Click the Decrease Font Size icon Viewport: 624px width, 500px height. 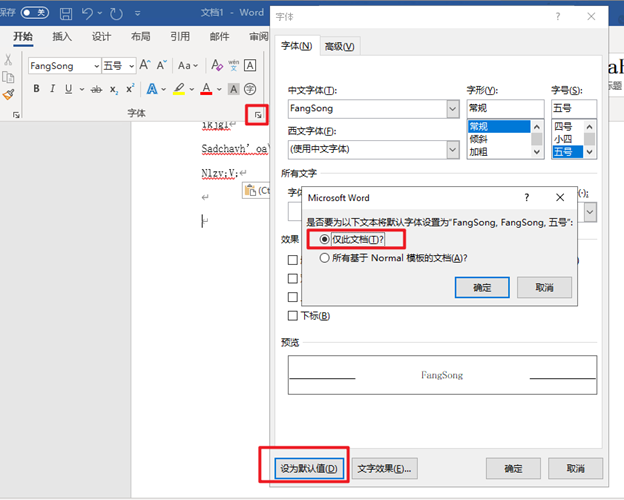(161, 65)
